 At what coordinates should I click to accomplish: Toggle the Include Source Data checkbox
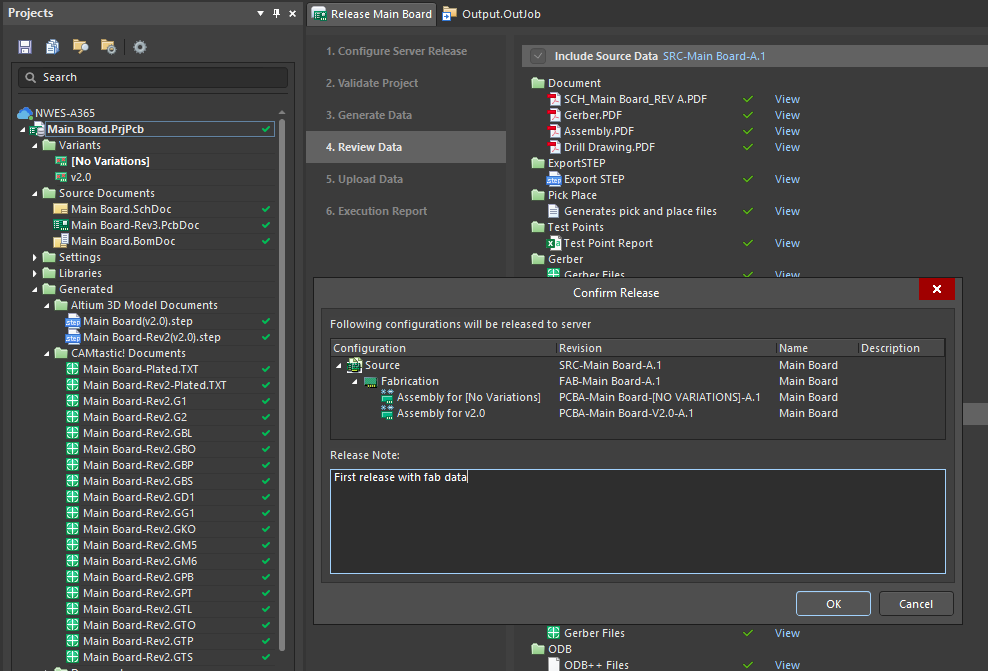point(538,56)
